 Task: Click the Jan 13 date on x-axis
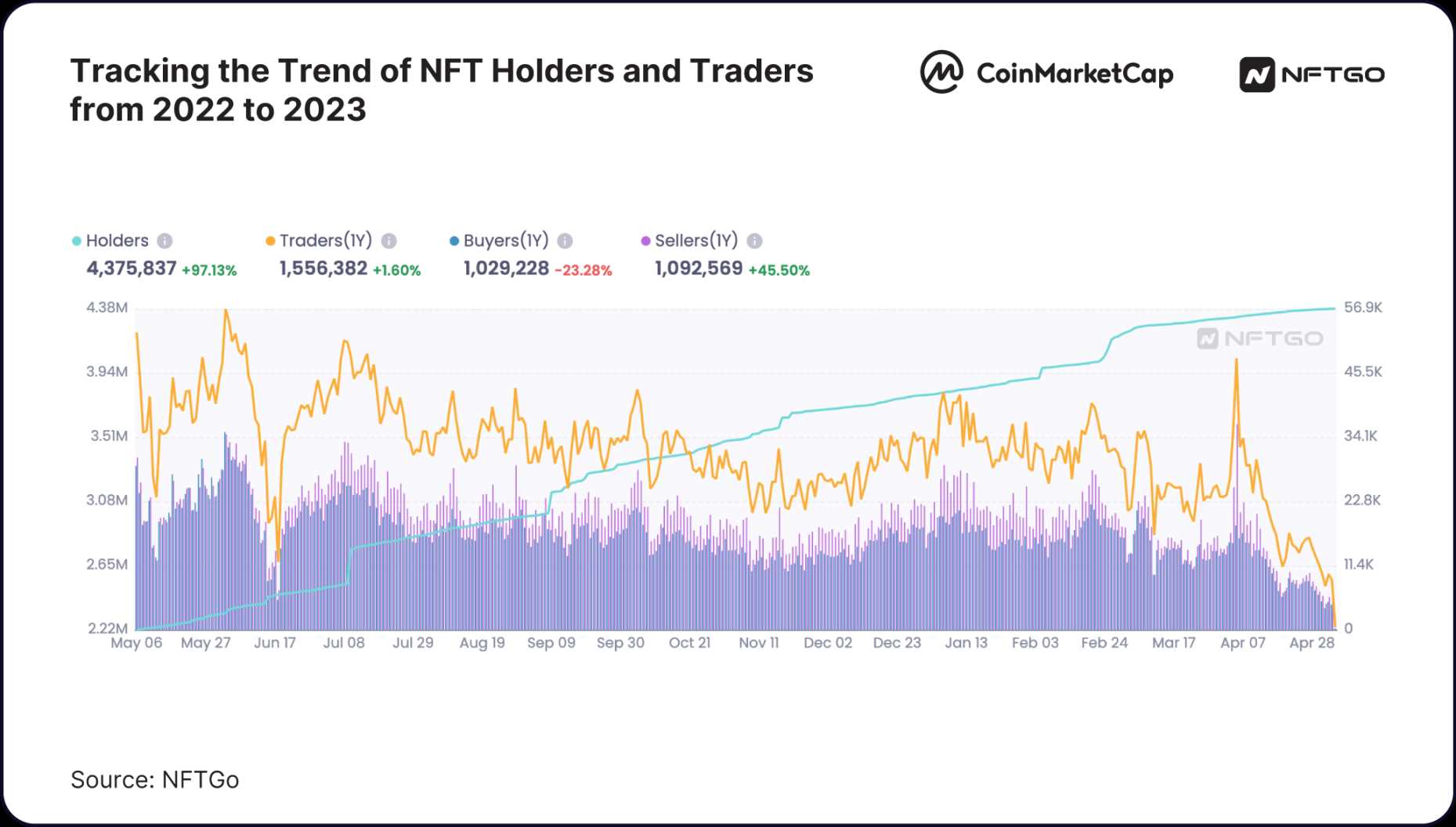click(x=966, y=643)
